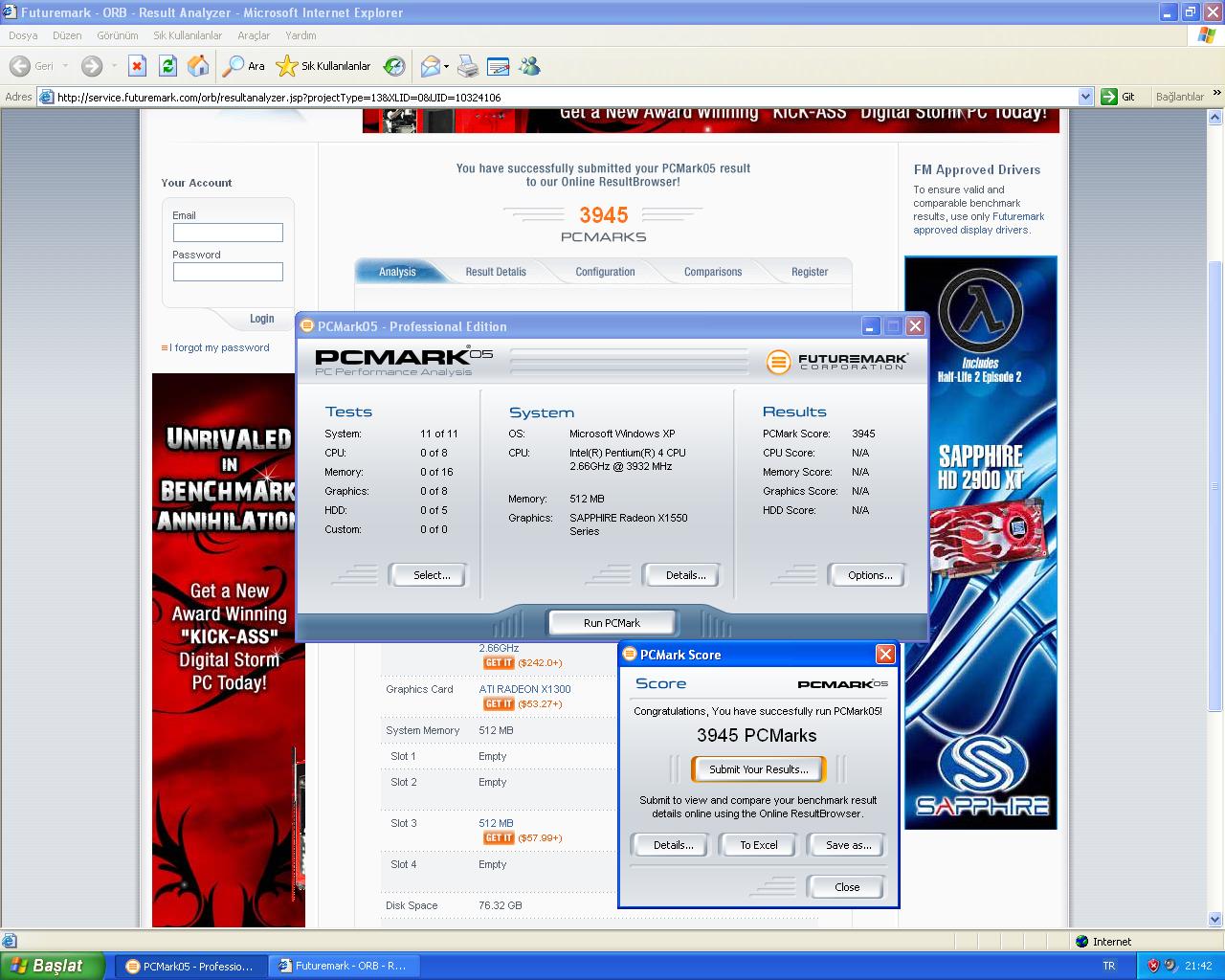Viewport: 1225px width, 980px height.
Task: Click the ATI RADEON X1300 link
Action: (524, 689)
